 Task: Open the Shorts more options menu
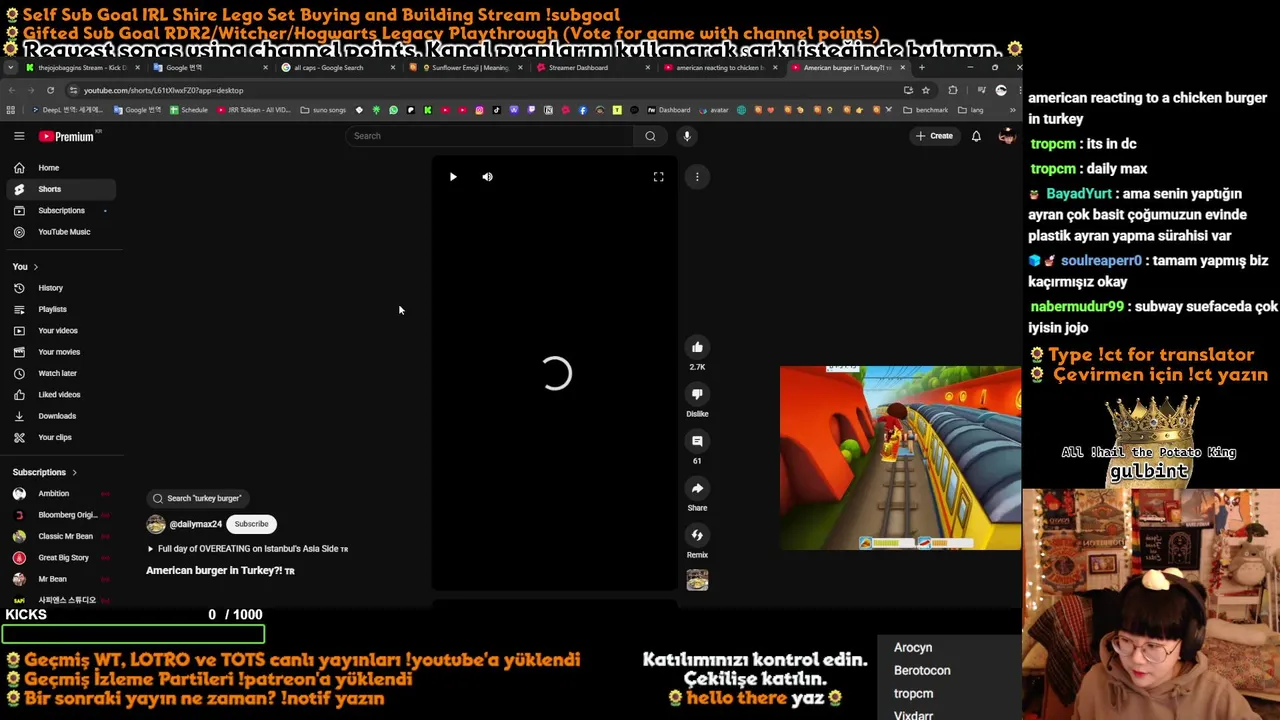[x=697, y=177]
